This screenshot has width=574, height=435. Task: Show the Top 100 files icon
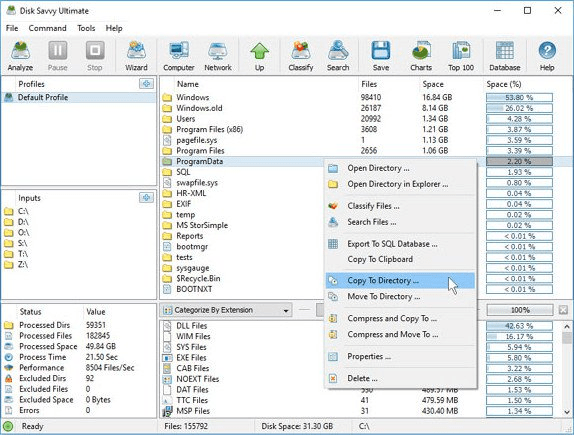click(461, 56)
